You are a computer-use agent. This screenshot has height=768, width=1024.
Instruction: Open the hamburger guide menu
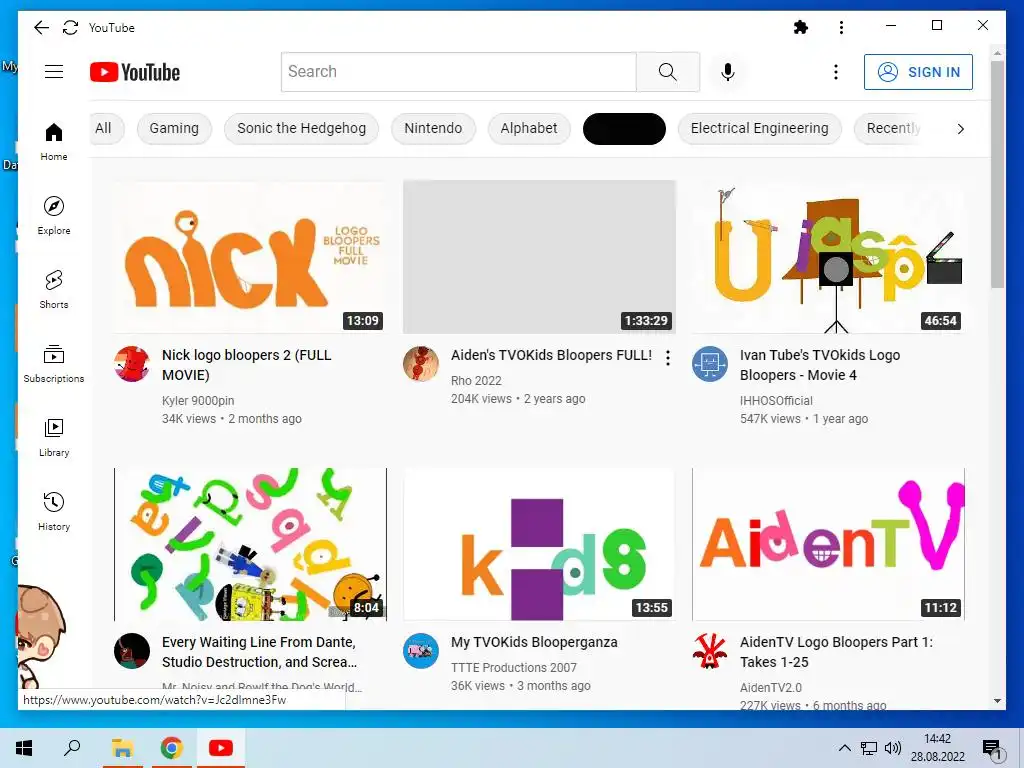pyautogui.click(x=54, y=72)
